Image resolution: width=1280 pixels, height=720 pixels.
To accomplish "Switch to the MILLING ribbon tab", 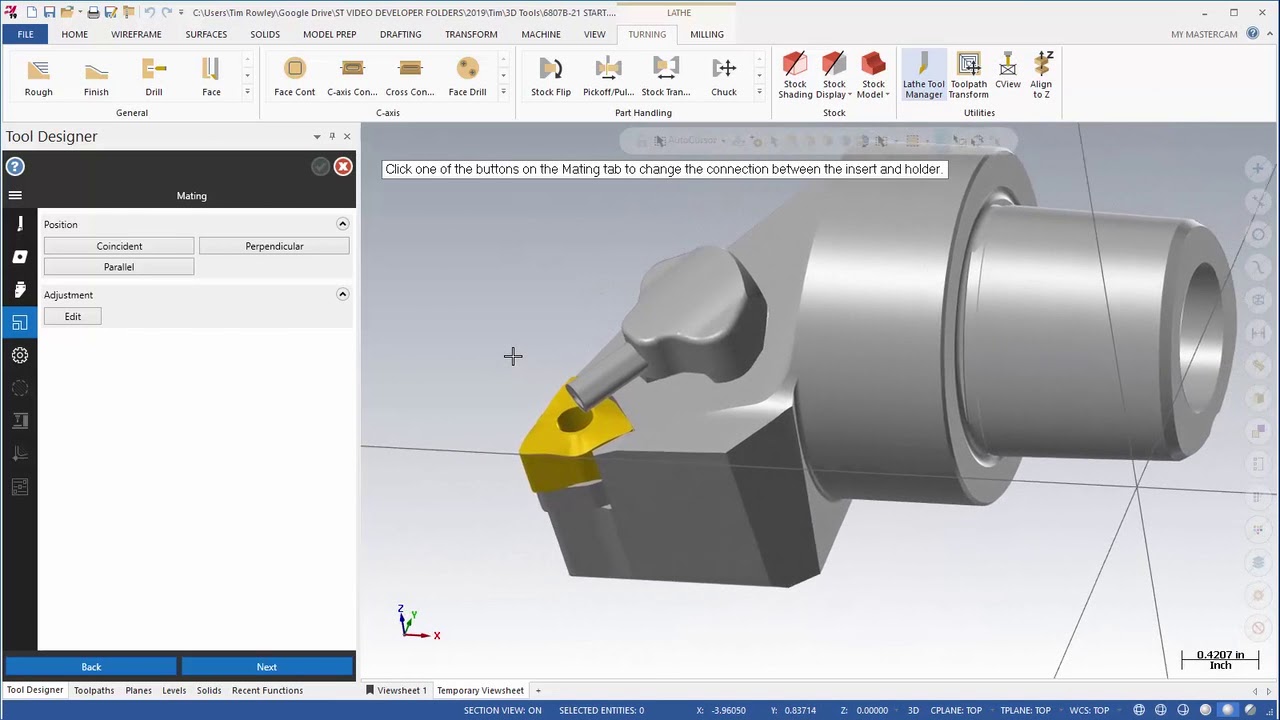I will pyautogui.click(x=706, y=34).
